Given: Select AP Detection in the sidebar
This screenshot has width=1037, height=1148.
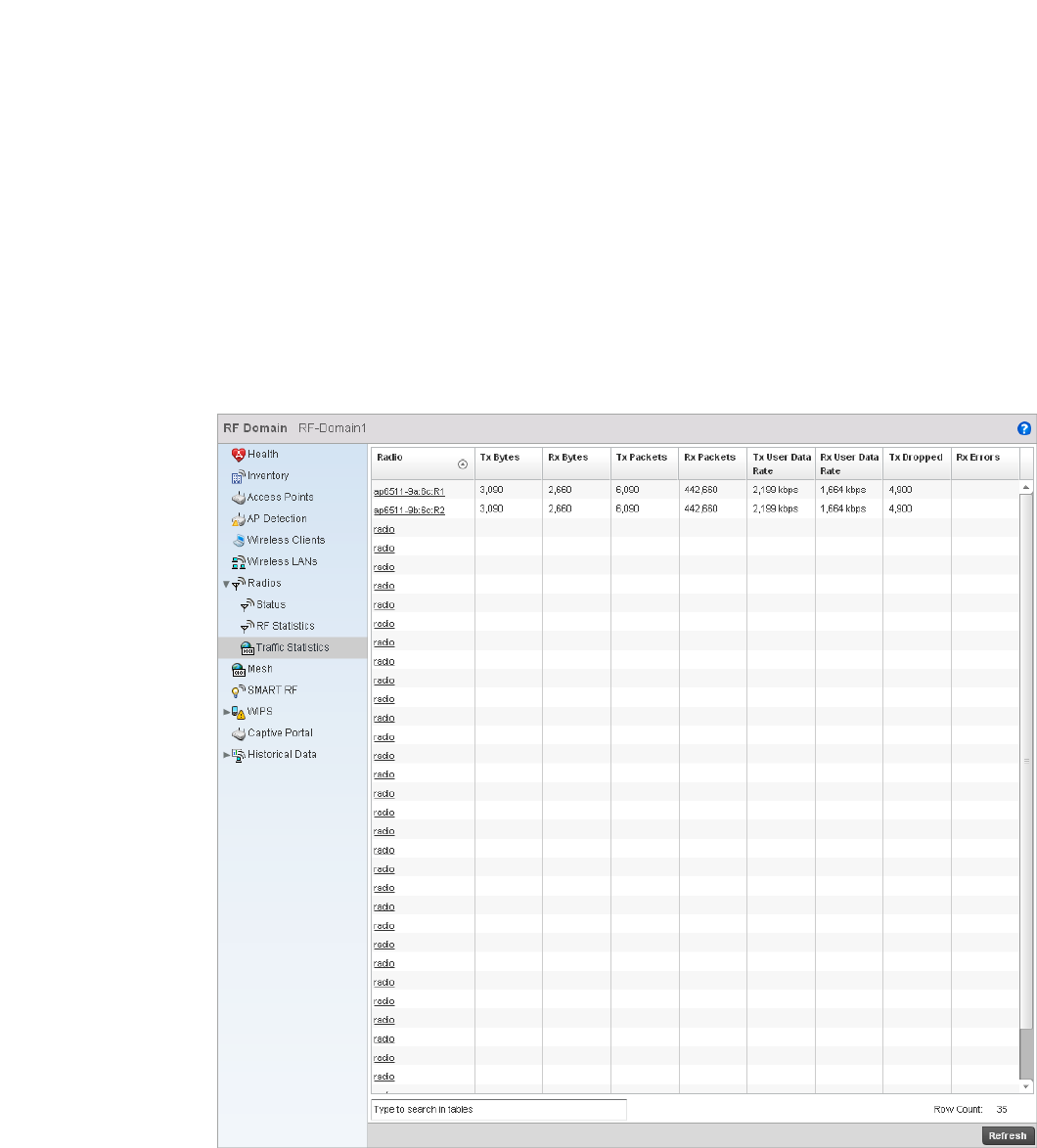Looking at the screenshot, I should (x=277, y=518).
